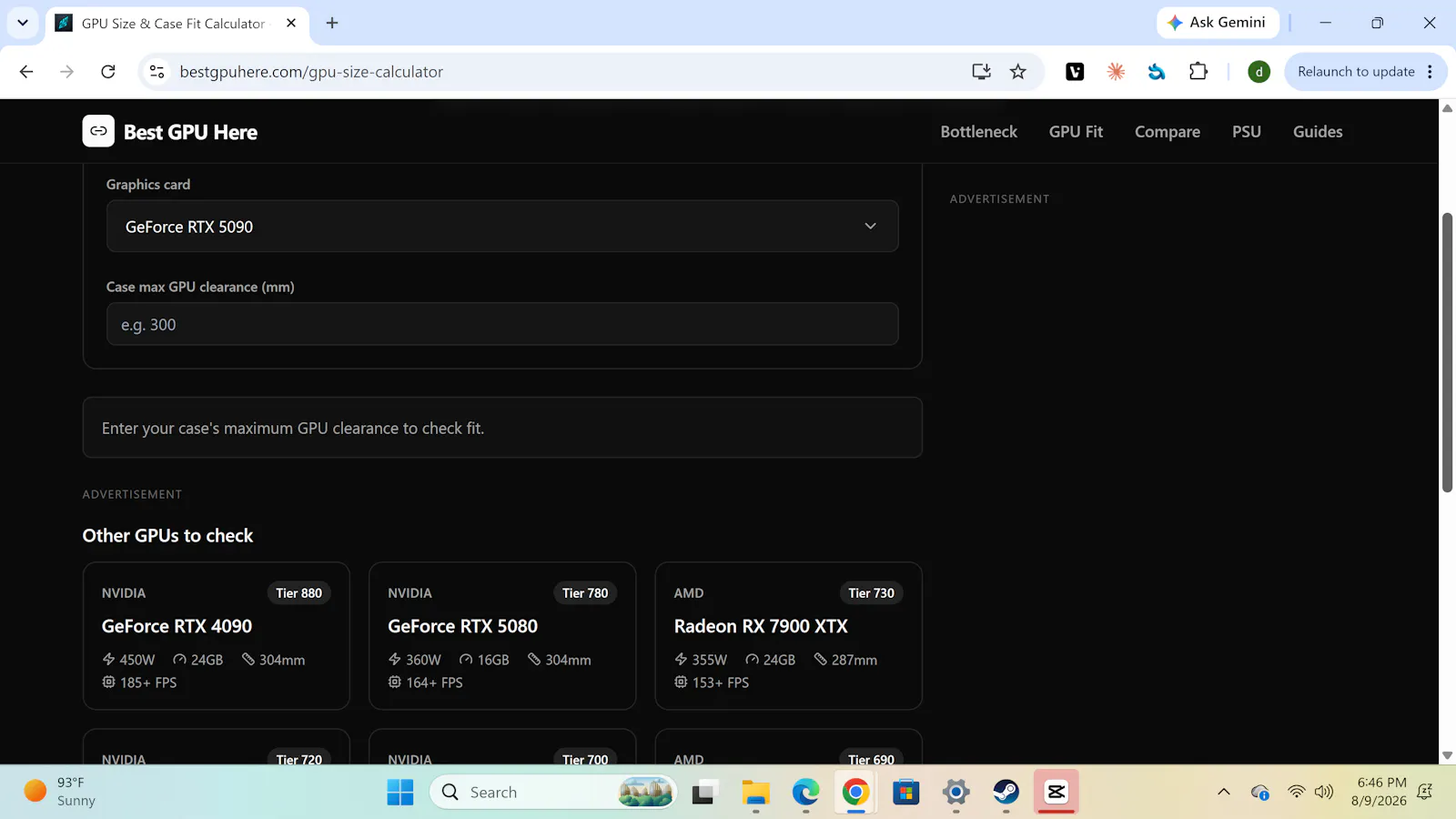Open the profile avatar 'd'
Image resolution: width=1456 pixels, height=819 pixels.
(x=1259, y=71)
